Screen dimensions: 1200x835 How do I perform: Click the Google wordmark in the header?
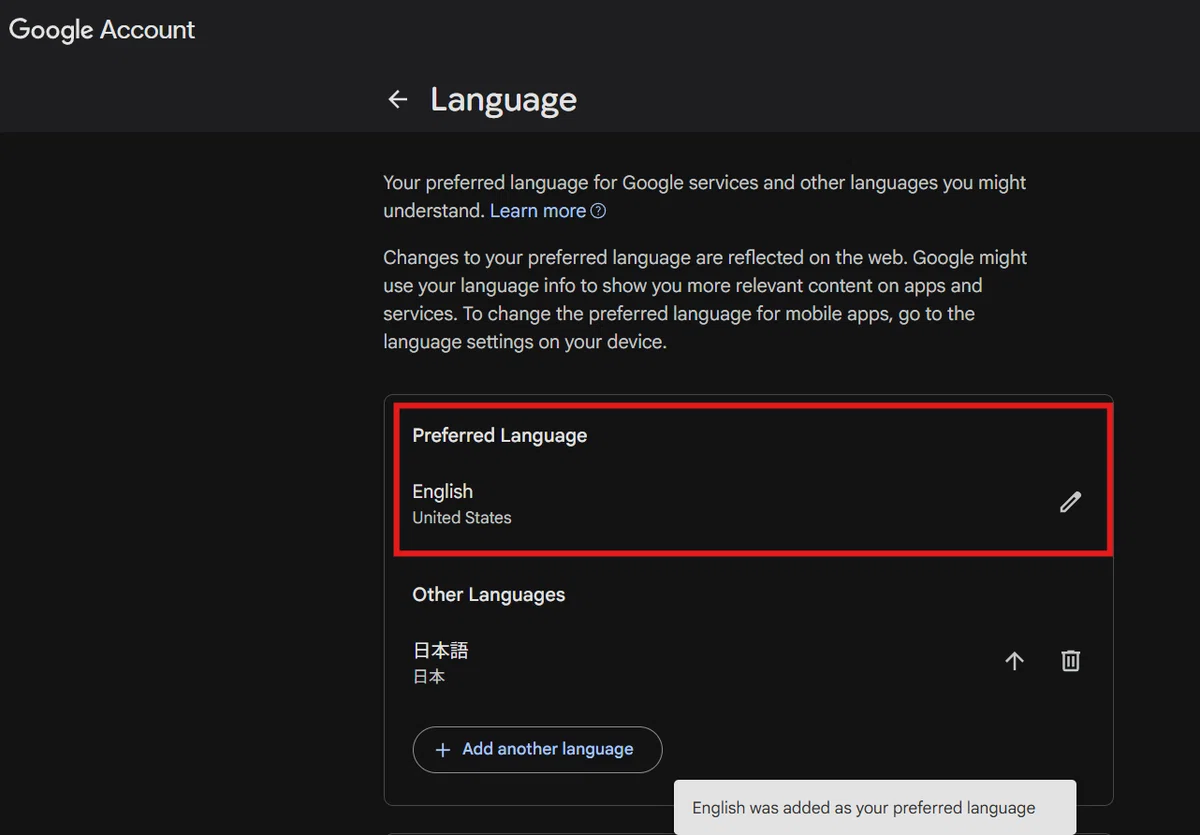51,30
